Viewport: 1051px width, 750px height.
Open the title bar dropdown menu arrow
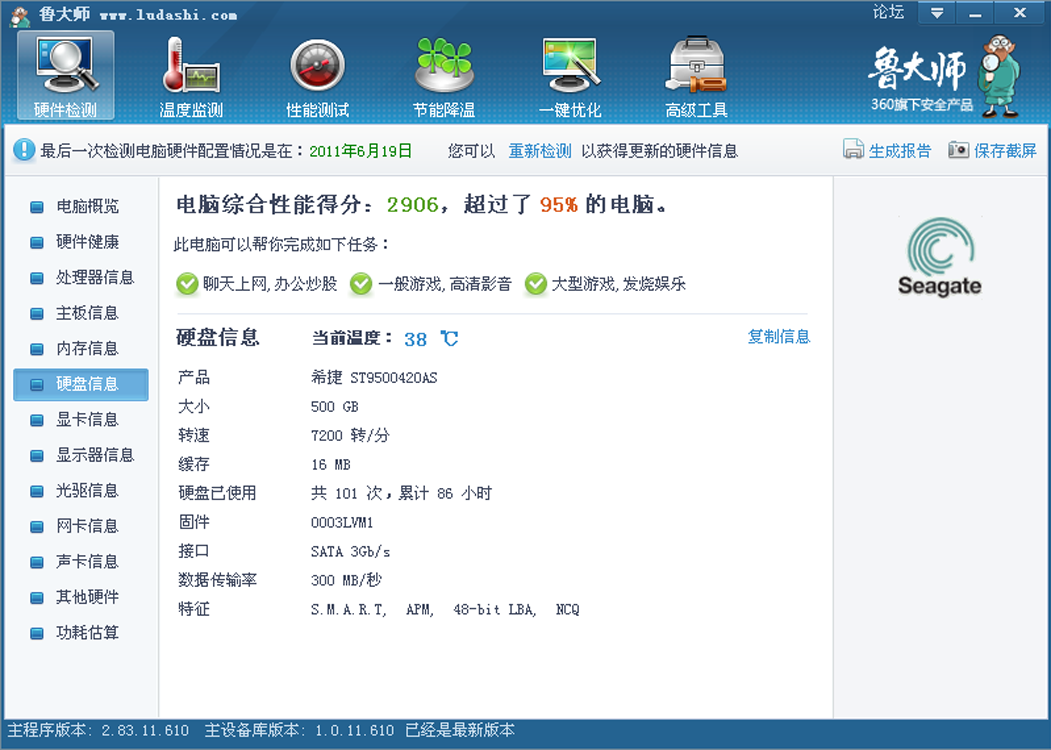point(937,13)
